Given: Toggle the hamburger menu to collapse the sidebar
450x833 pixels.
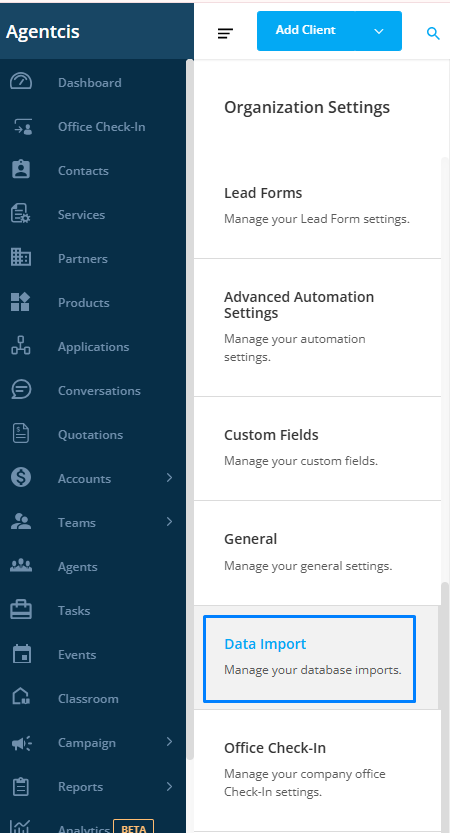Looking at the screenshot, I should point(225,33).
